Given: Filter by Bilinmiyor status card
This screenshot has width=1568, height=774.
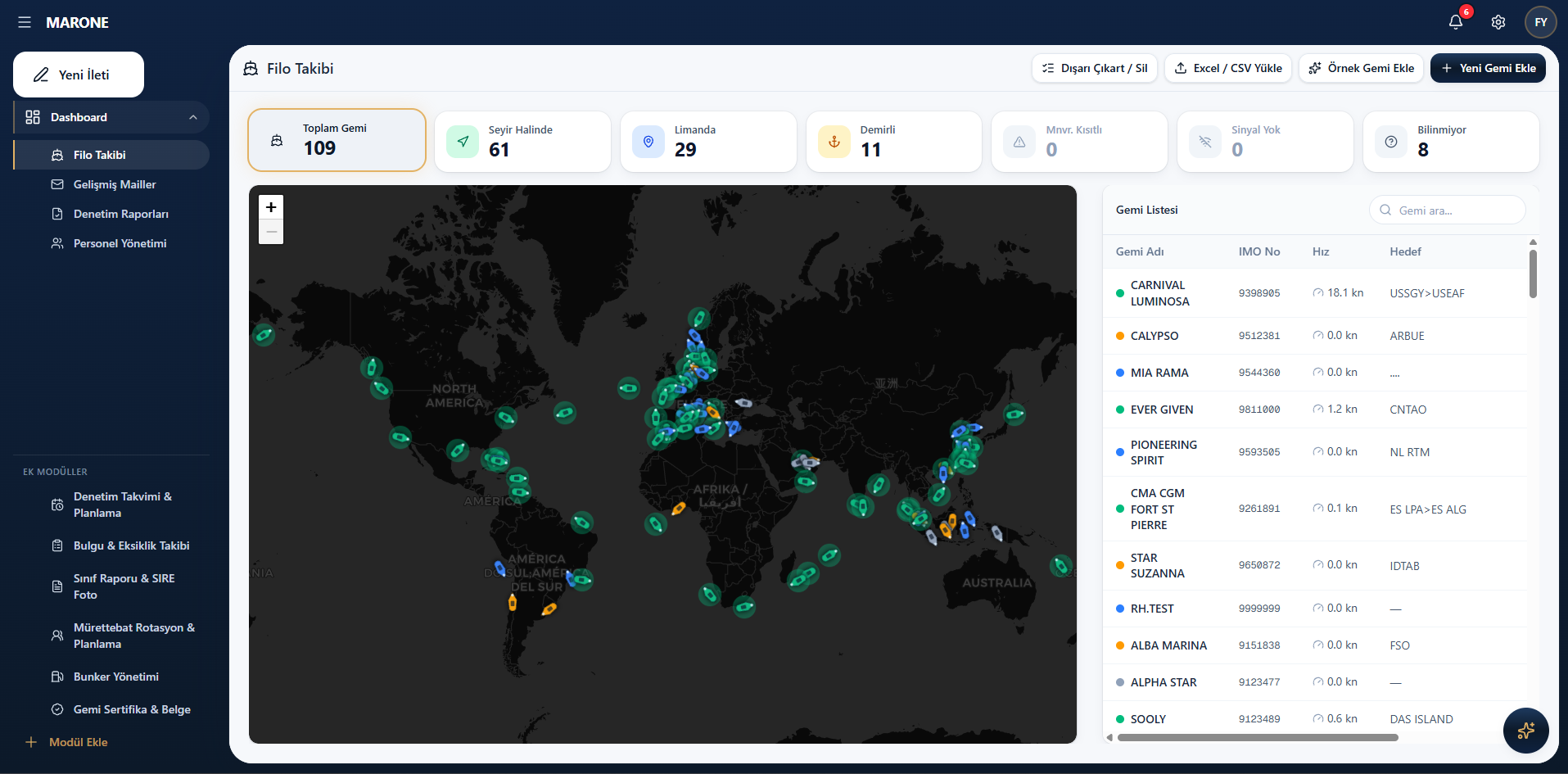Looking at the screenshot, I should coord(1451,142).
